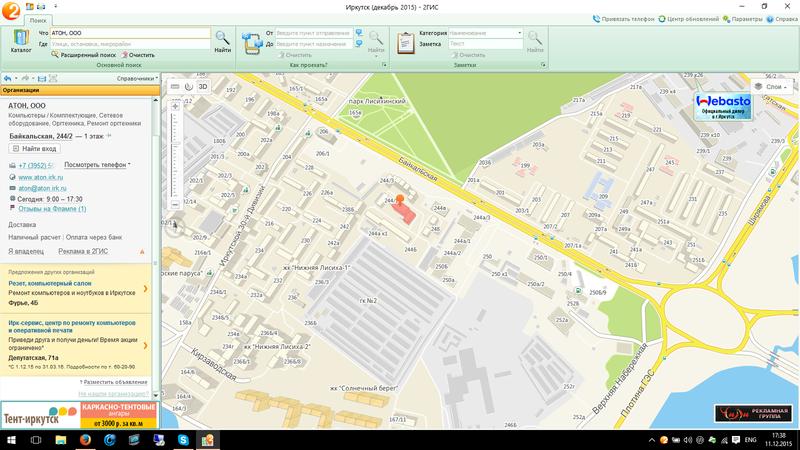Image resolution: width=800 pixels, height=450 pixels.
Task: Click the back arrow in results panel
Action: point(7,79)
